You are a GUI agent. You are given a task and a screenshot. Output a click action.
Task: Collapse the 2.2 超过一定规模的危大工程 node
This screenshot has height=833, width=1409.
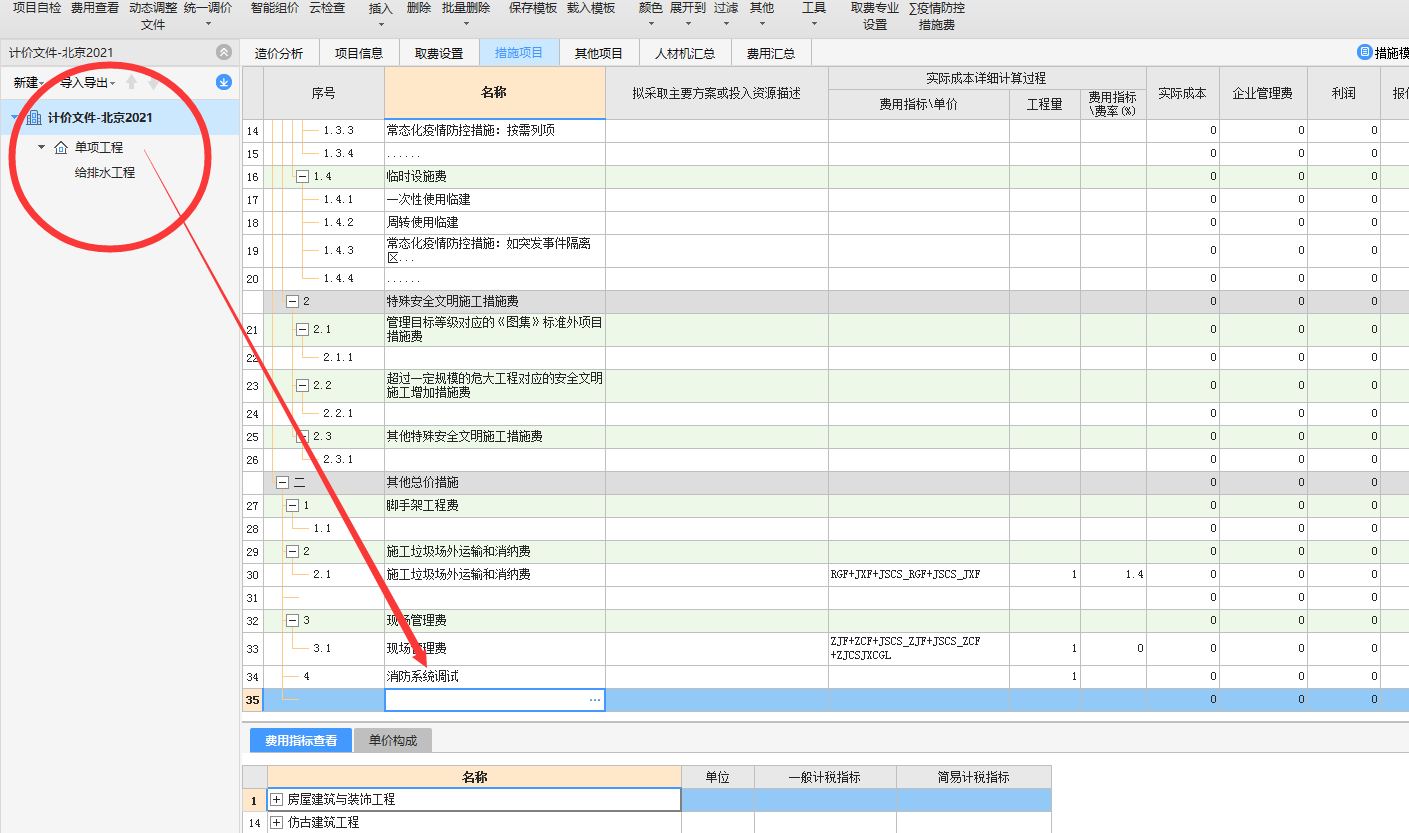pos(302,385)
